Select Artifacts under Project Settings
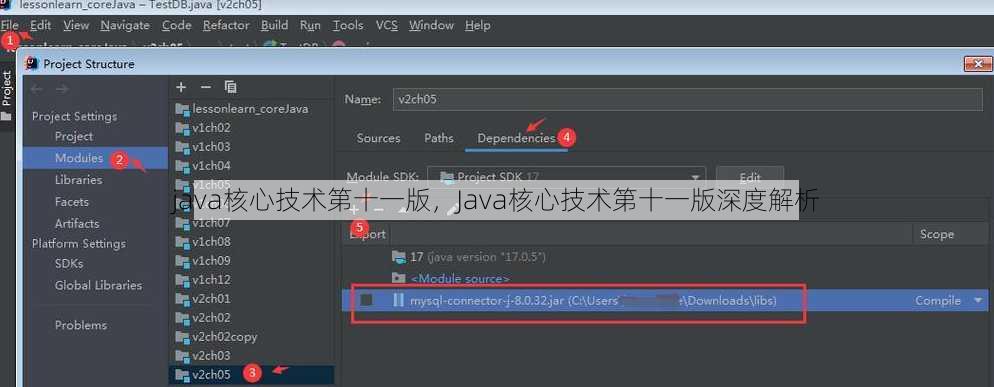Screen dimensions: 994x387 (77, 223)
